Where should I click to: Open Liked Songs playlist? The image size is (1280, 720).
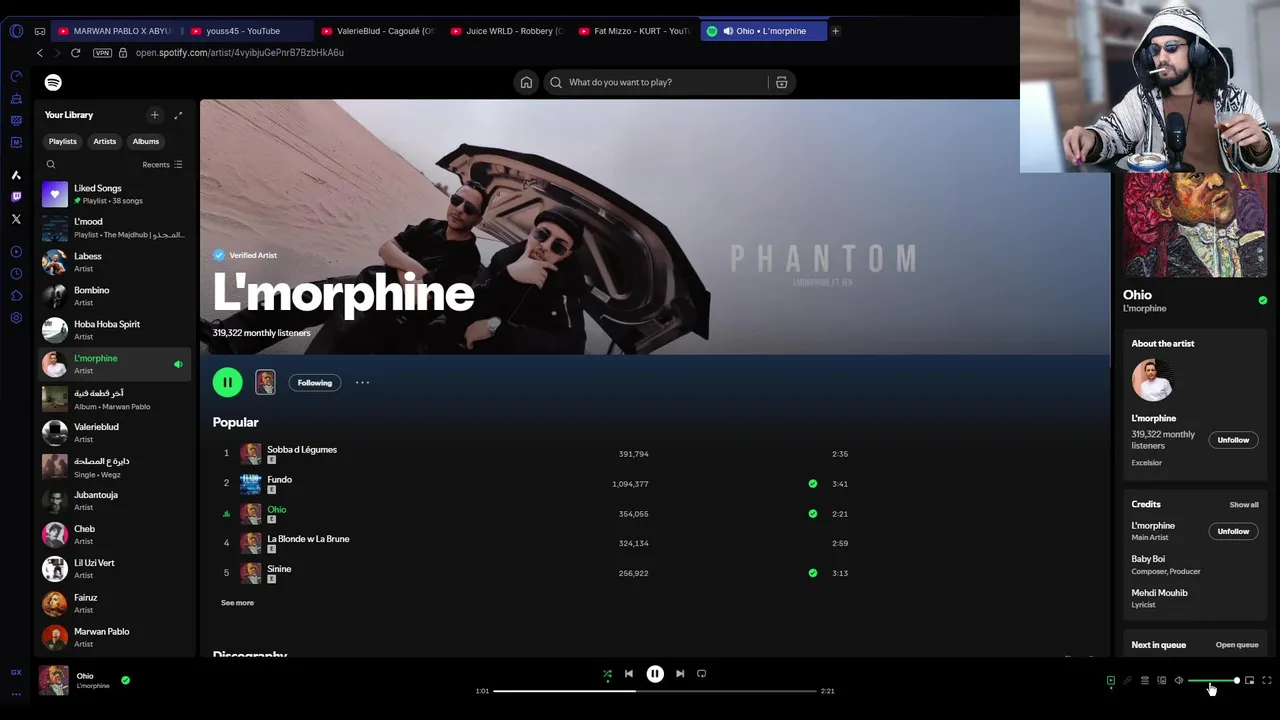click(115, 194)
